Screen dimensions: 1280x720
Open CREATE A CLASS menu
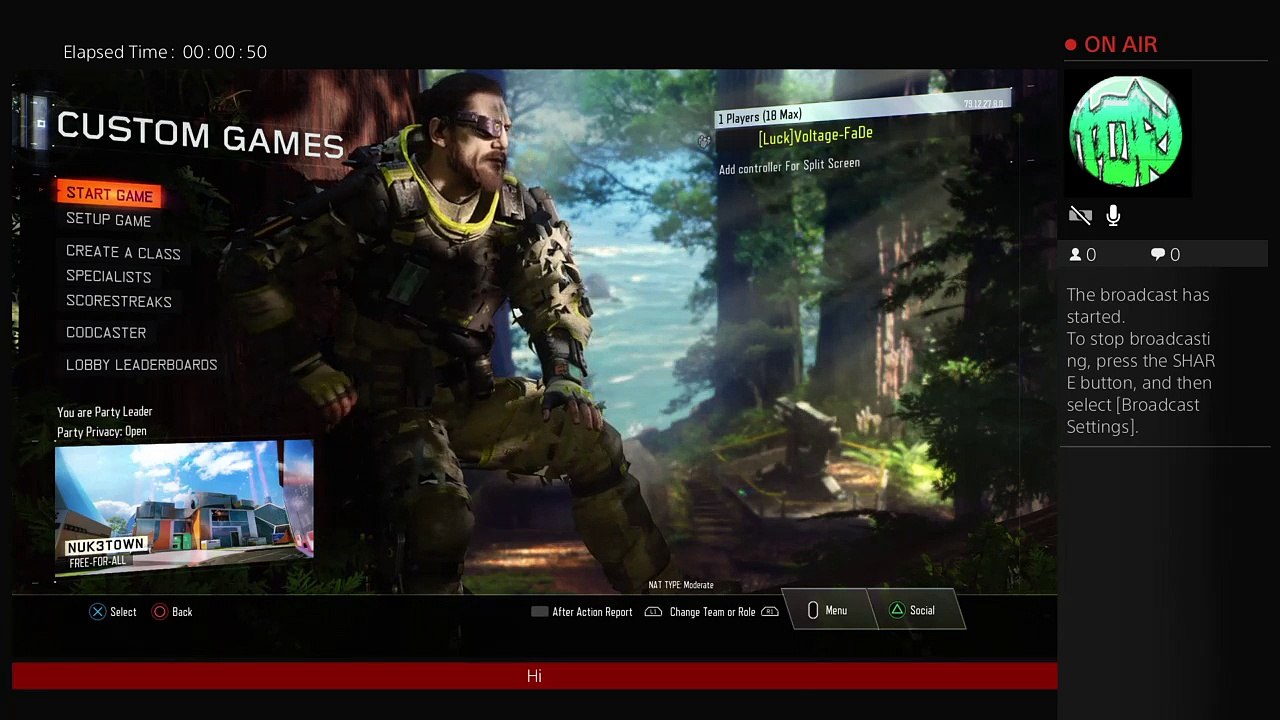123,253
